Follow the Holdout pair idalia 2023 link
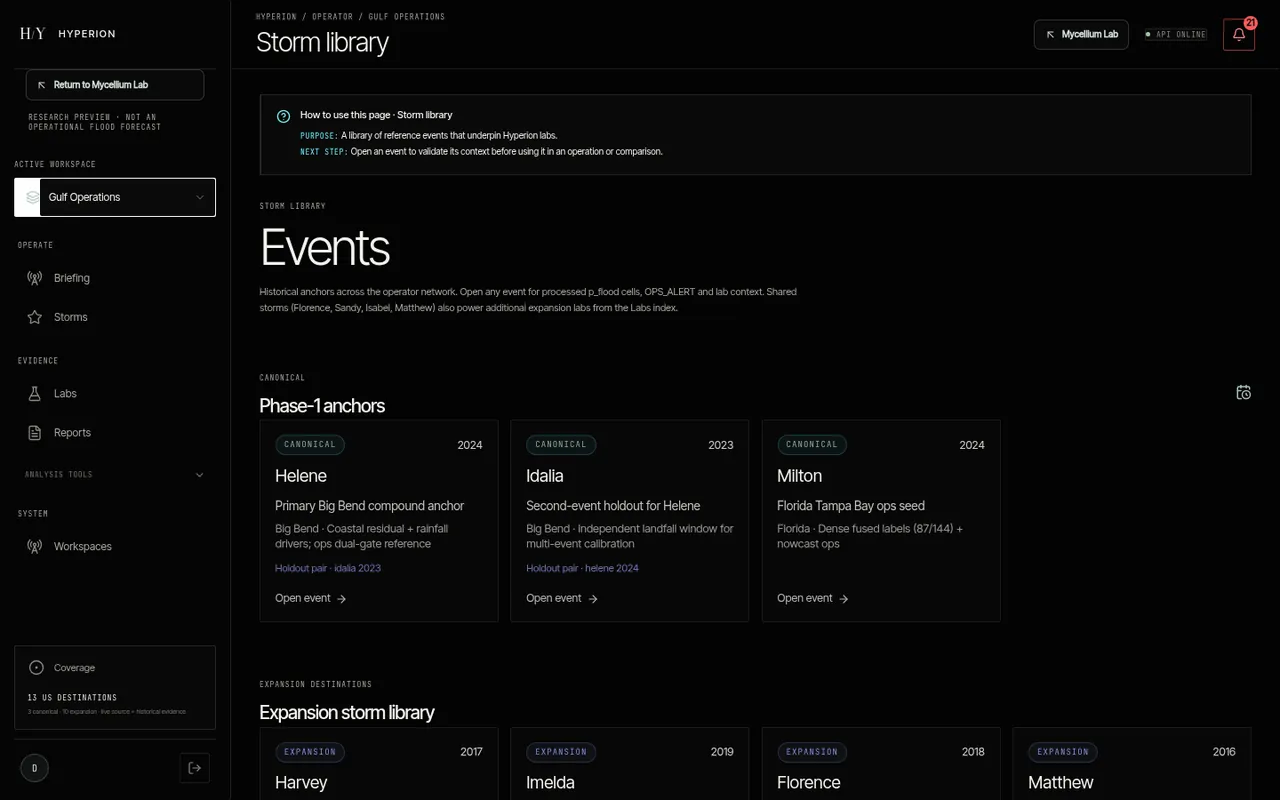This screenshot has width=1280, height=800. pyautogui.click(x=328, y=568)
